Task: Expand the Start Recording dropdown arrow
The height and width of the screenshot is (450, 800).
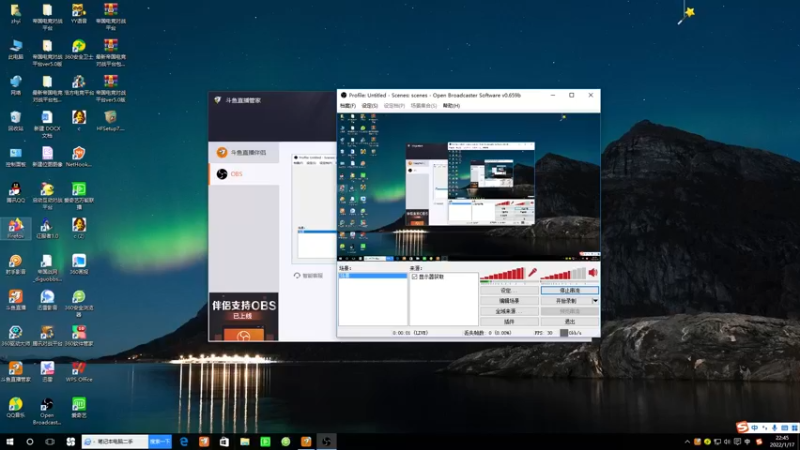Action: (x=595, y=301)
